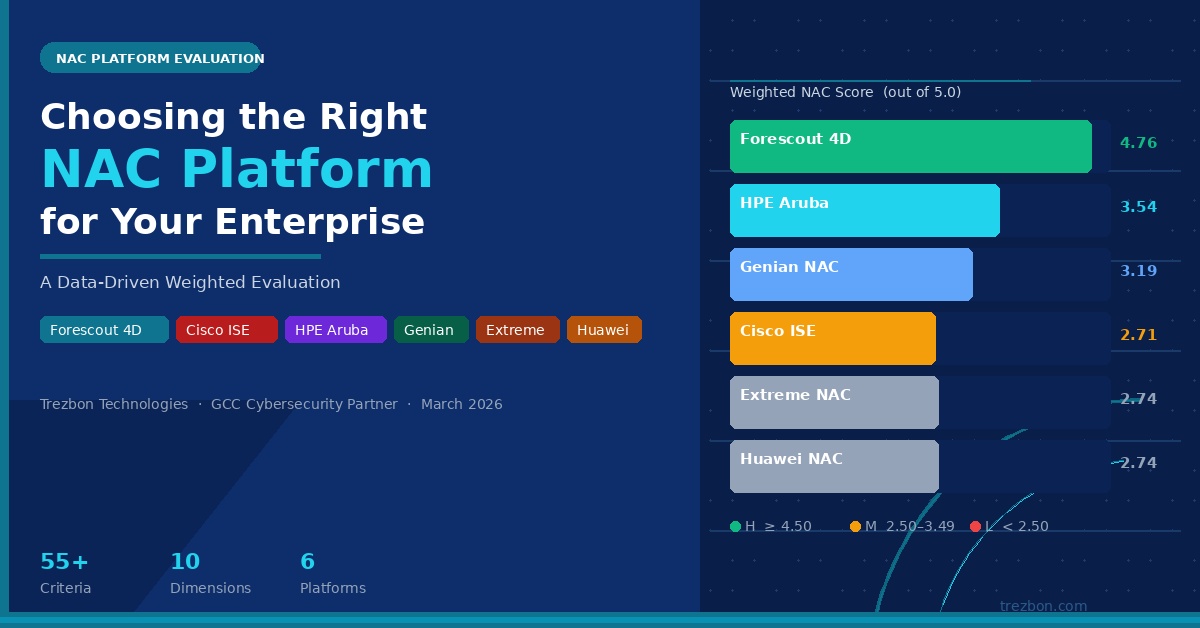Select the Cisco ISE platform chip
This screenshot has height=628, width=1200.
tap(227, 329)
